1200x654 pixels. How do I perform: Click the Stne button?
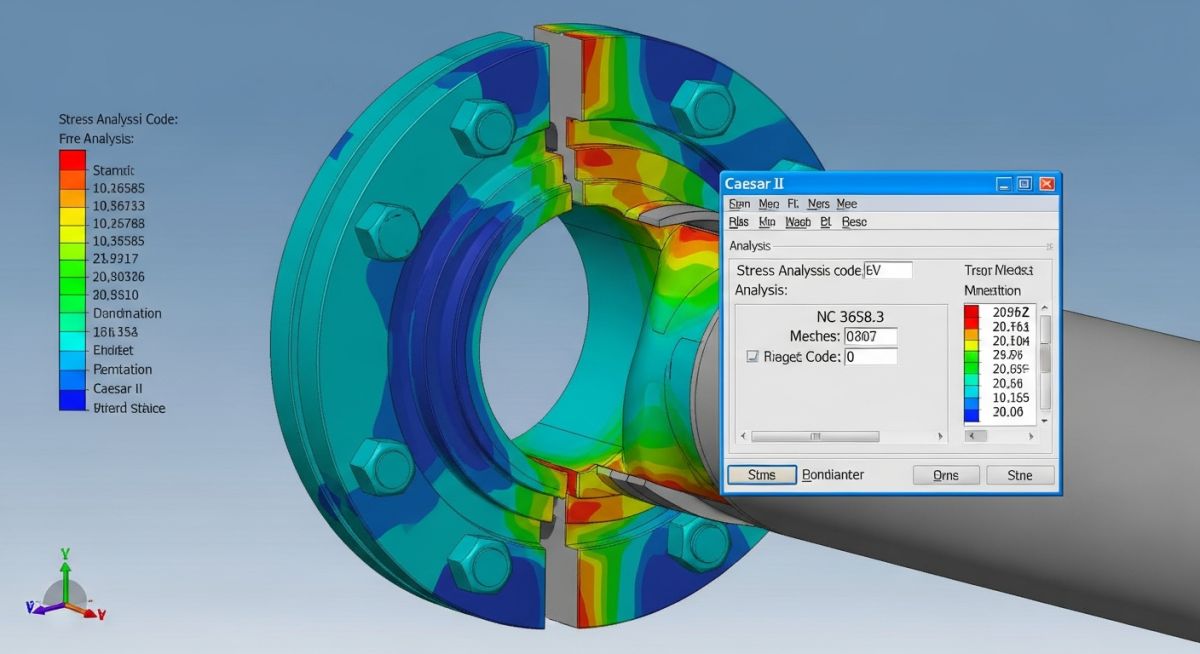click(x=1021, y=475)
